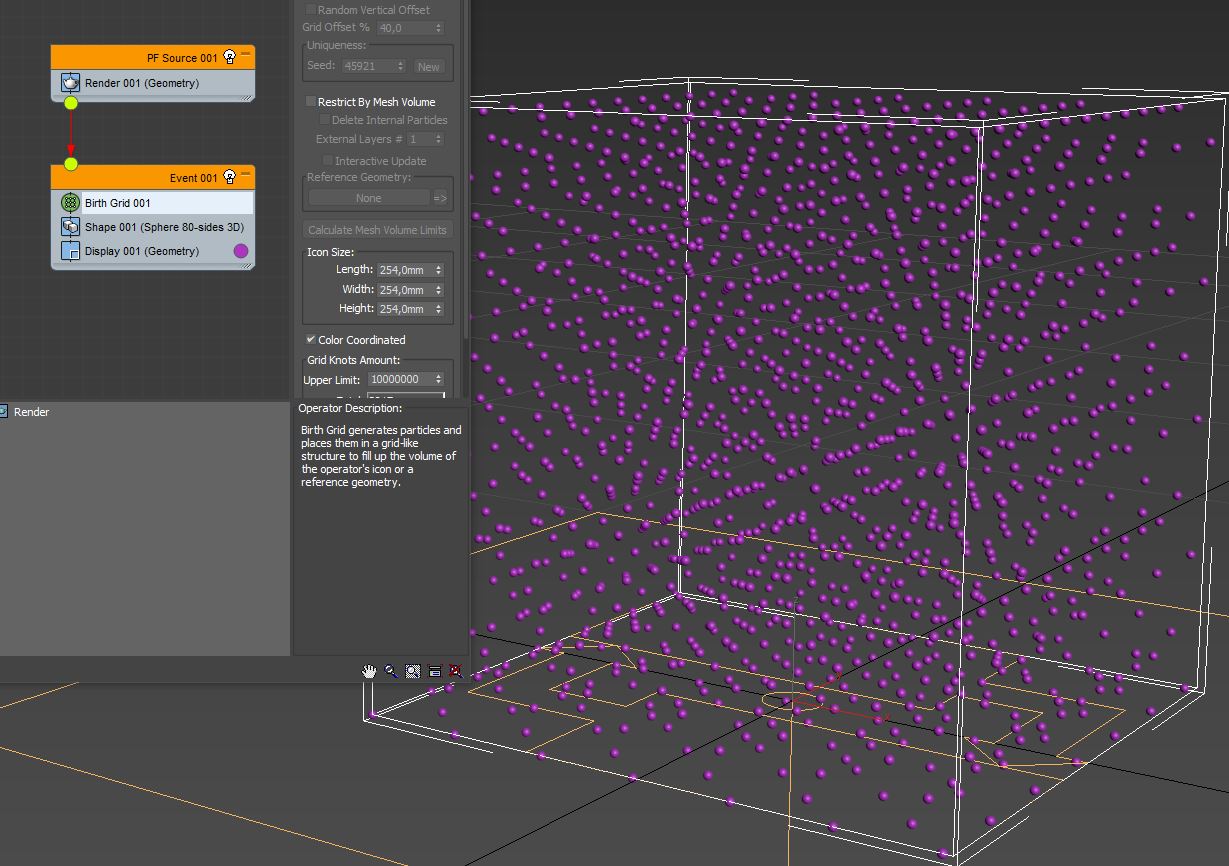Activate the Zoom Region tool
Screen dimensions: 1229x866
pyautogui.click(x=412, y=671)
